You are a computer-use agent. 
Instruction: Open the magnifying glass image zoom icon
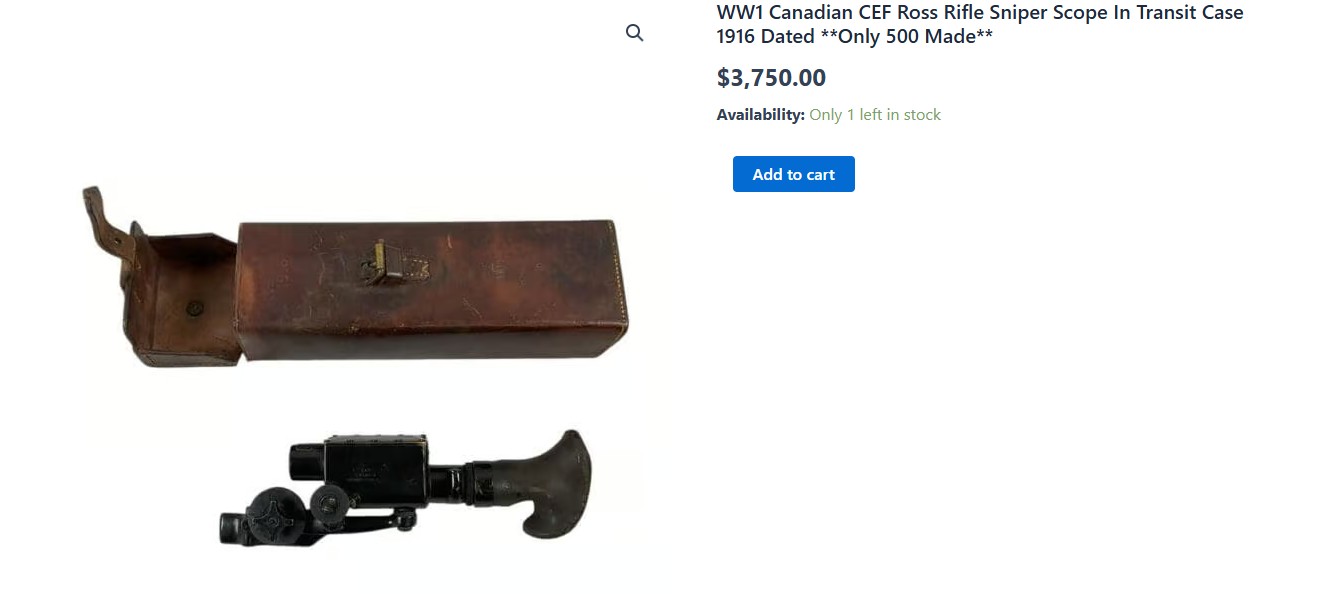point(634,33)
